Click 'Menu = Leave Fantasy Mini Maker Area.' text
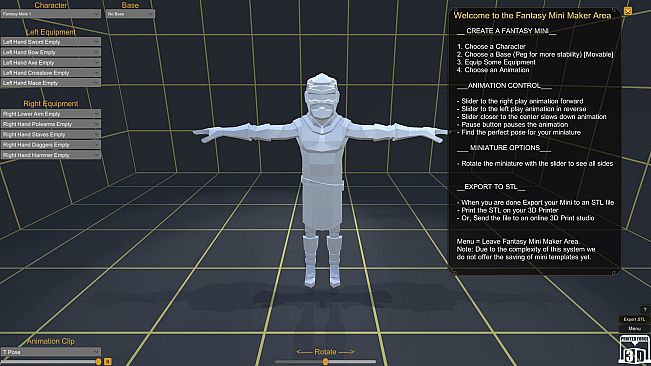The height and width of the screenshot is (366, 651). click(x=518, y=242)
